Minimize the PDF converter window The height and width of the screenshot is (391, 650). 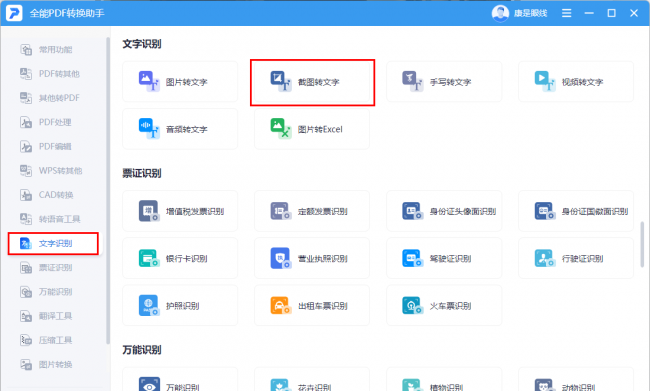pos(589,13)
